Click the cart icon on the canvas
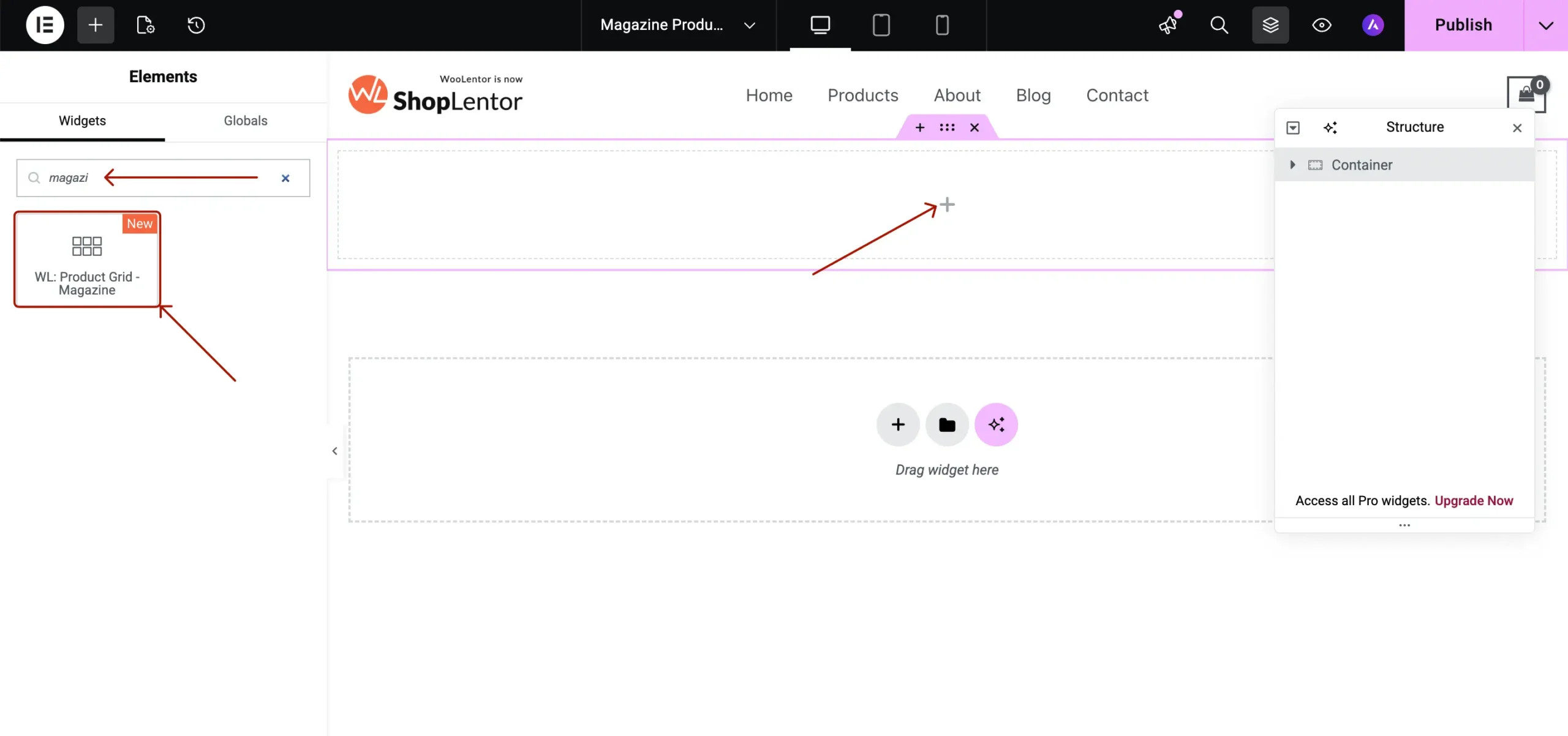 (x=1526, y=94)
